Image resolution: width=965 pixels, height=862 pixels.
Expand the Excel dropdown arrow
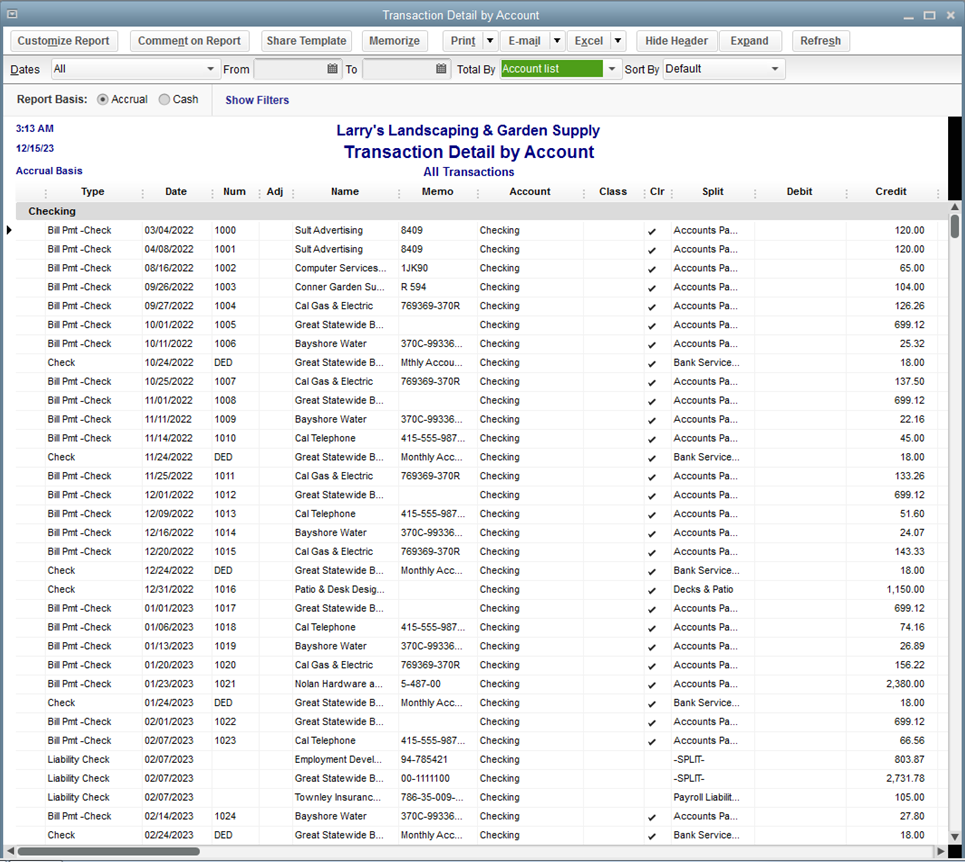pyautogui.click(x=617, y=41)
